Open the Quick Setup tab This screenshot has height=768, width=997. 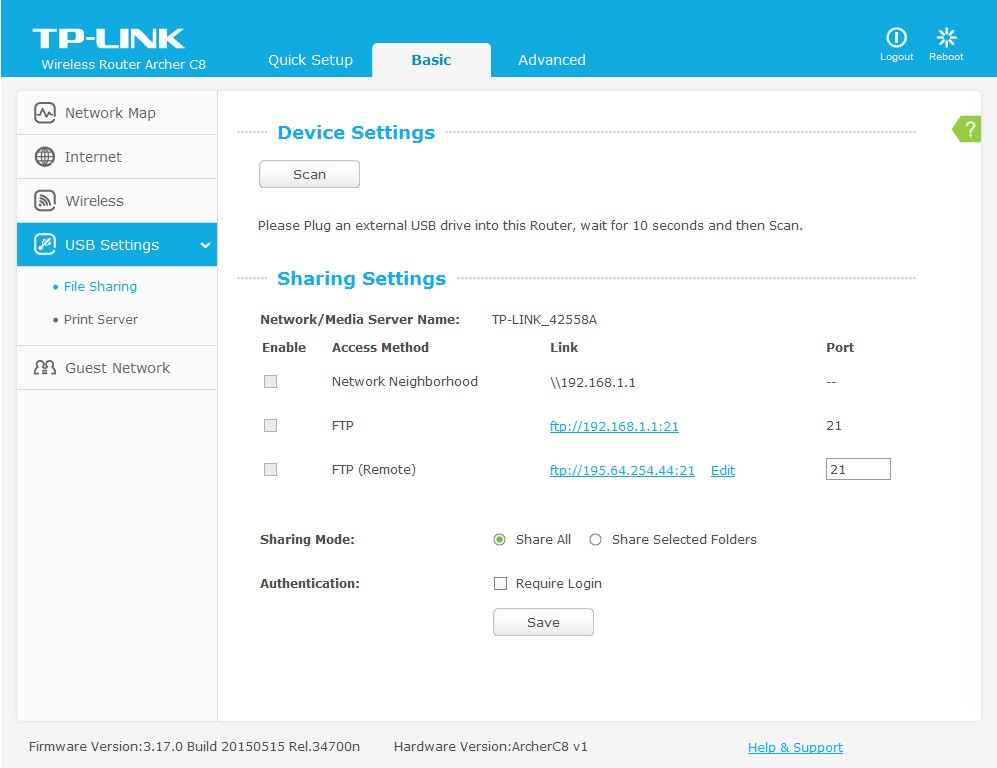tap(310, 60)
